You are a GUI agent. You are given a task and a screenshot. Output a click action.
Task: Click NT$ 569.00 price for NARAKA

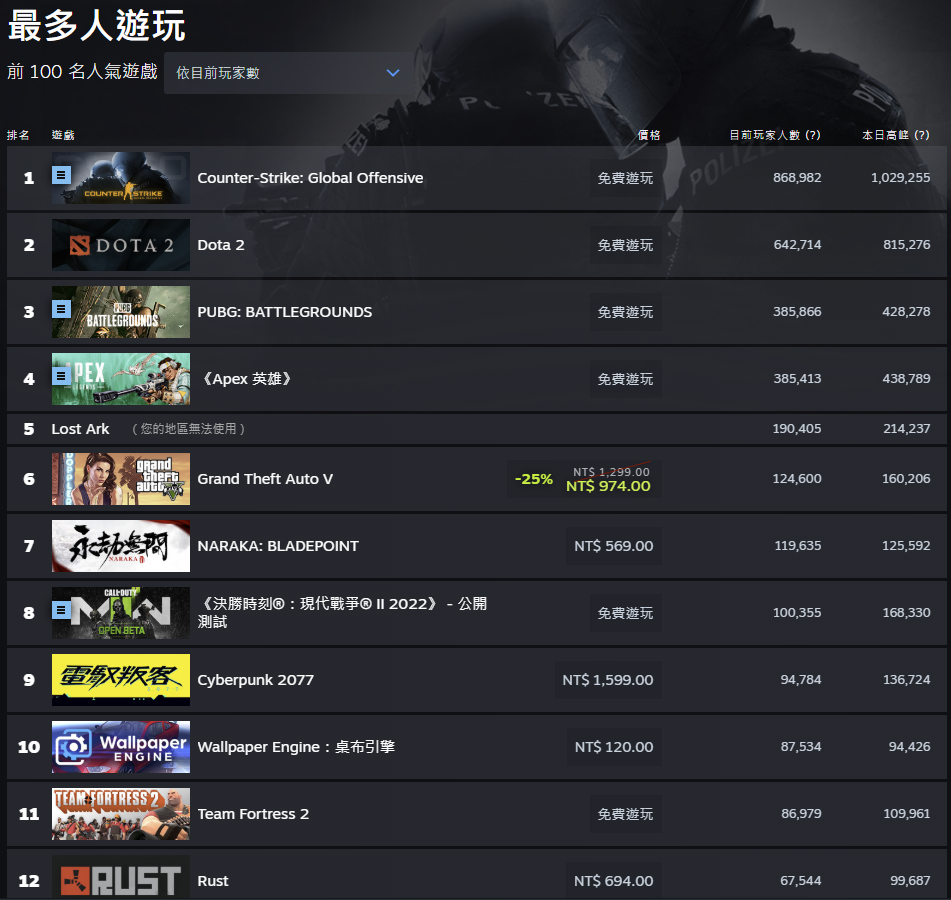(x=614, y=546)
